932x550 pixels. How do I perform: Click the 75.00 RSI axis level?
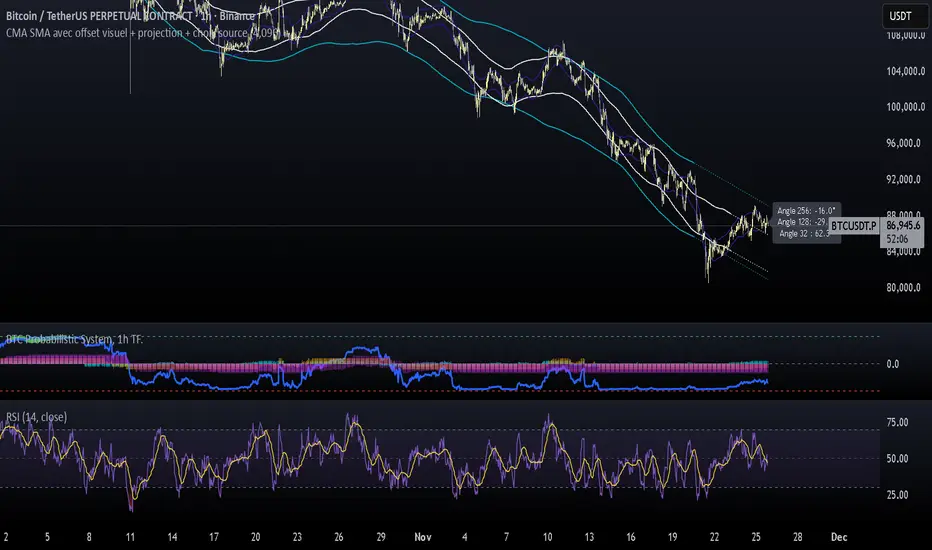click(x=898, y=423)
